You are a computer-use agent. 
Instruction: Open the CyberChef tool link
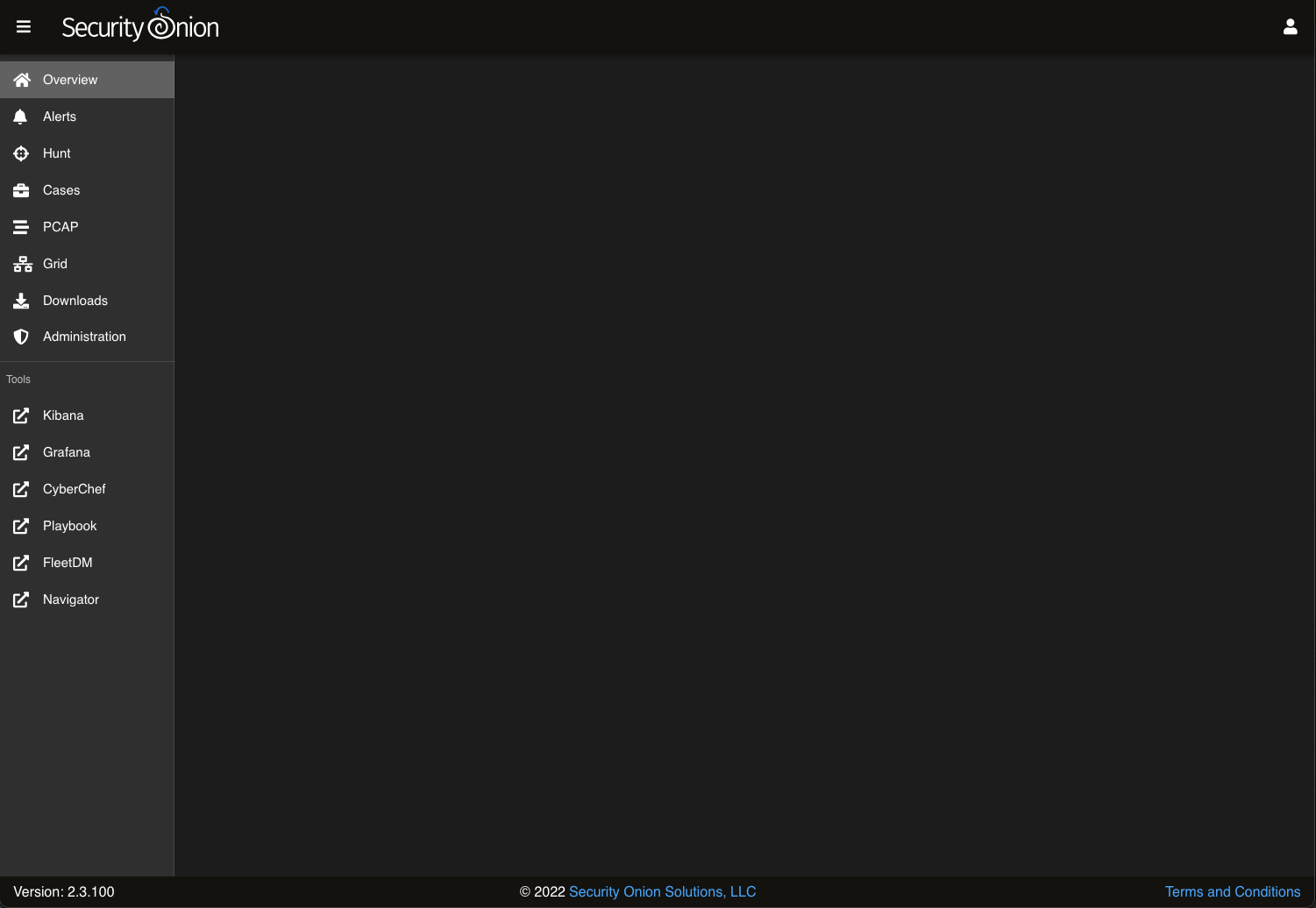click(87, 489)
